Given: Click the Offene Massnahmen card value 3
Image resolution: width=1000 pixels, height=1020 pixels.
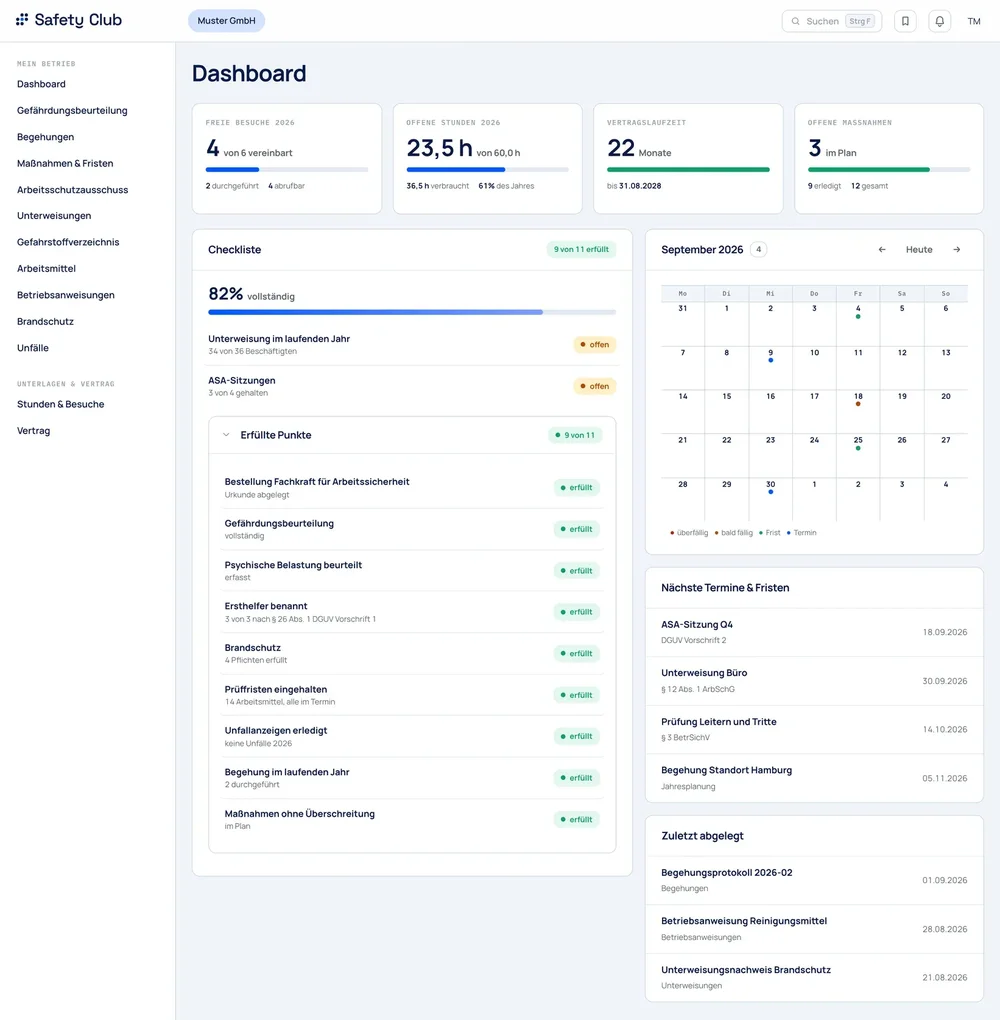Looking at the screenshot, I should click(815, 148).
